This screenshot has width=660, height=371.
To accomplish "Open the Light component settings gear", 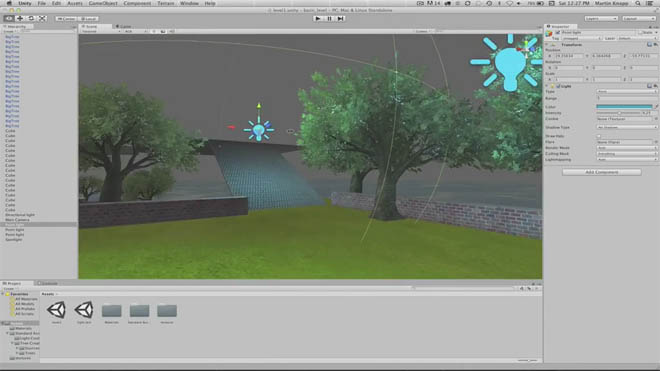I will pyautogui.click(x=655, y=86).
